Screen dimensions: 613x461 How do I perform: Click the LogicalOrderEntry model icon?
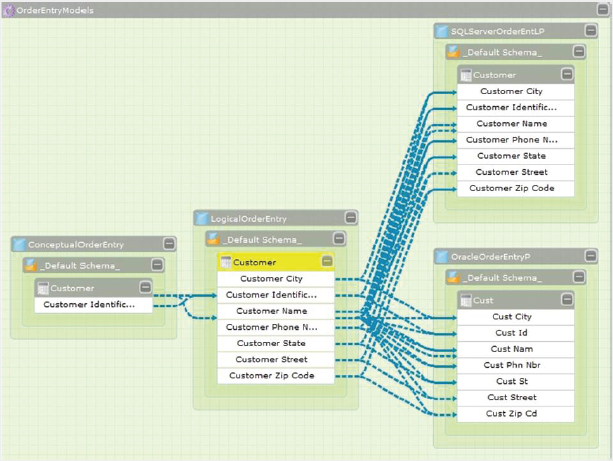tap(202, 219)
